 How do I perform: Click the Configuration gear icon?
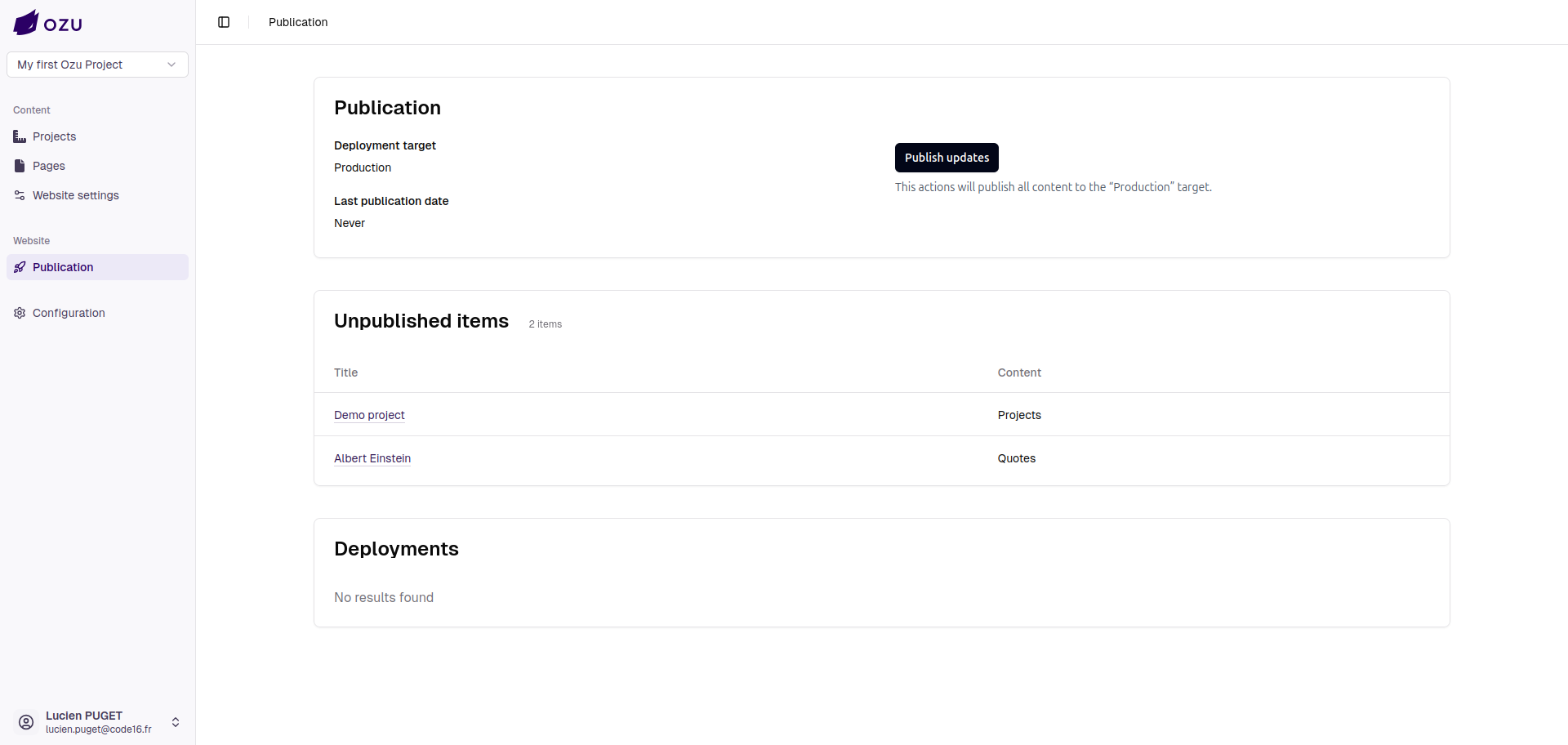(20, 313)
